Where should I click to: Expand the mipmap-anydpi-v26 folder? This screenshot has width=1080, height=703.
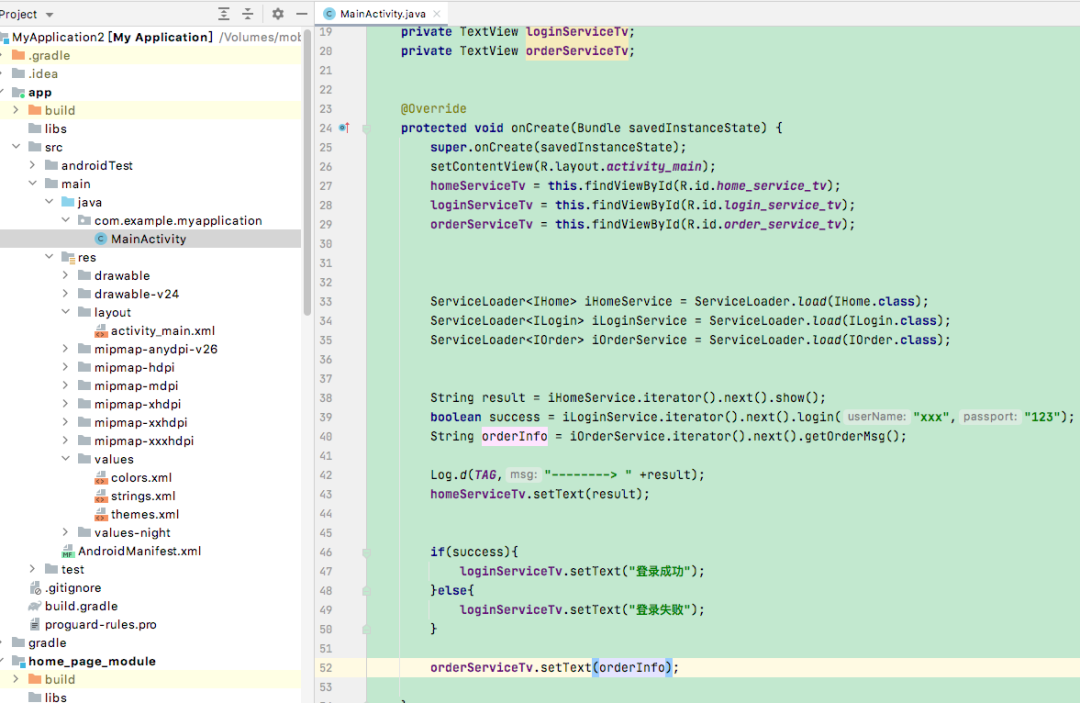tap(65, 349)
